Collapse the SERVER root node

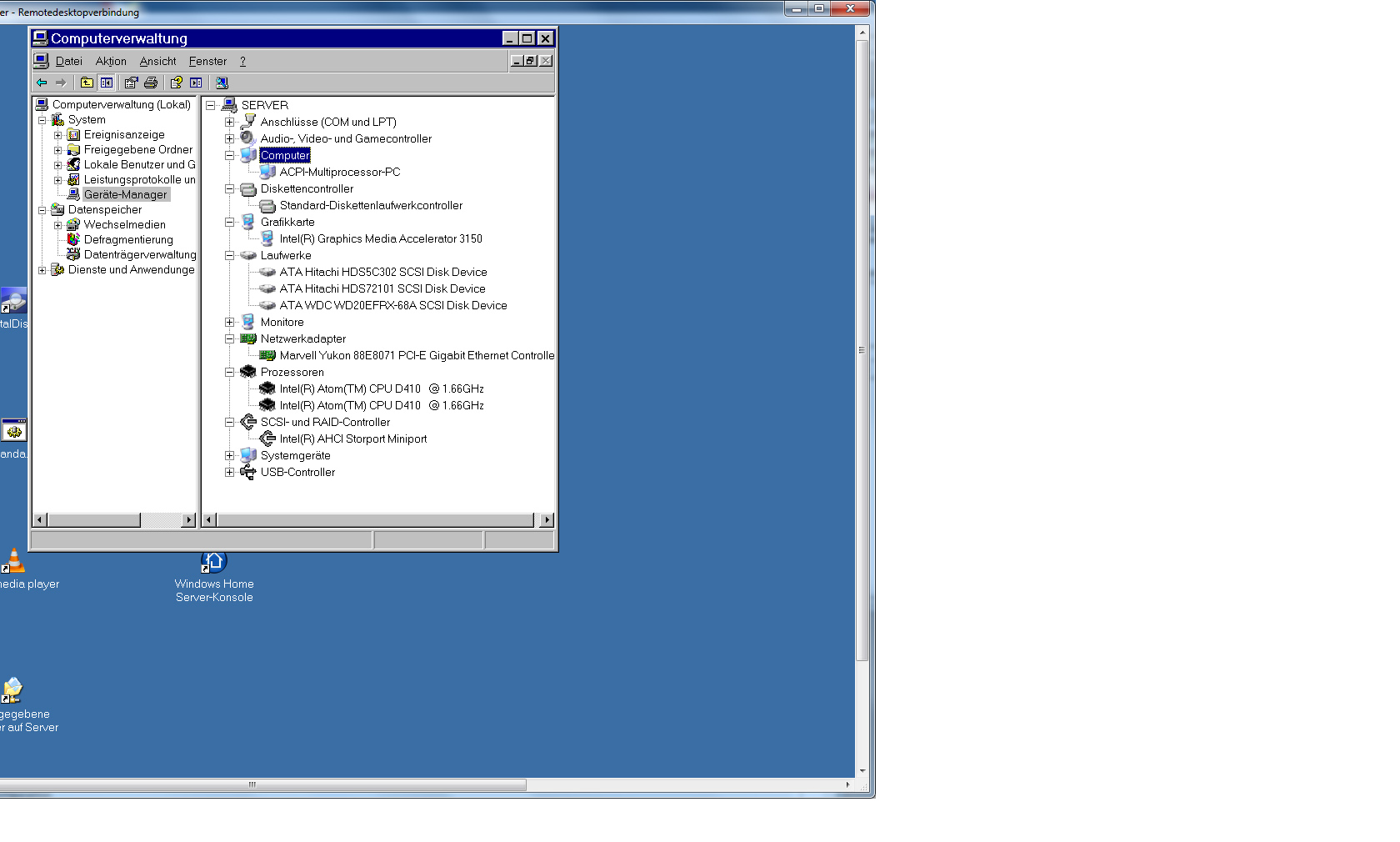click(x=211, y=105)
